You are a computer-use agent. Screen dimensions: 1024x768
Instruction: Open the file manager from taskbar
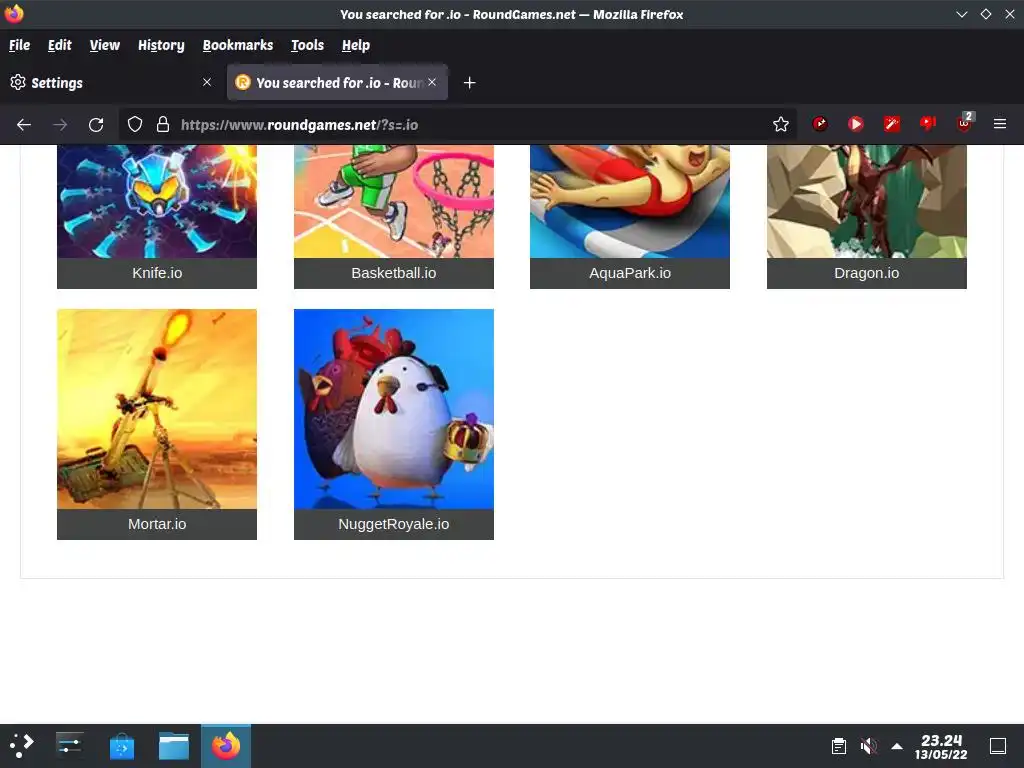(174, 746)
